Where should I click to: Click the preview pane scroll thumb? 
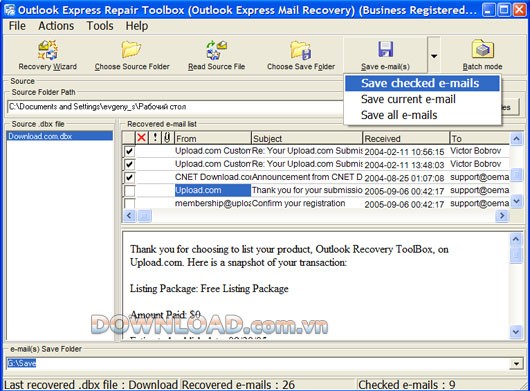click(x=516, y=255)
